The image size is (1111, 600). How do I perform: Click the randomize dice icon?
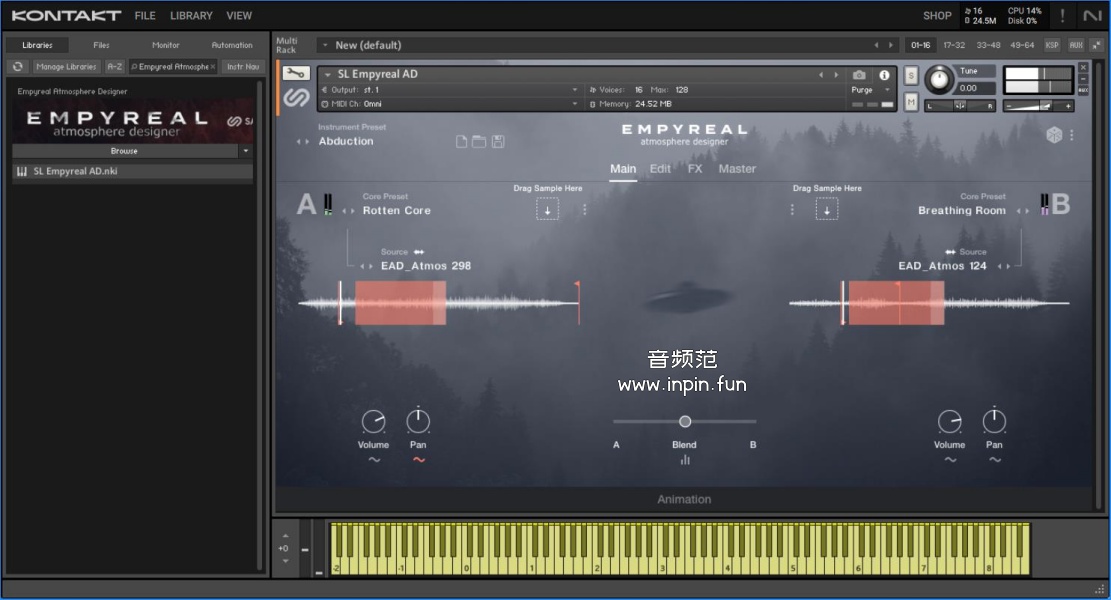pyautogui.click(x=1054, y=135)
